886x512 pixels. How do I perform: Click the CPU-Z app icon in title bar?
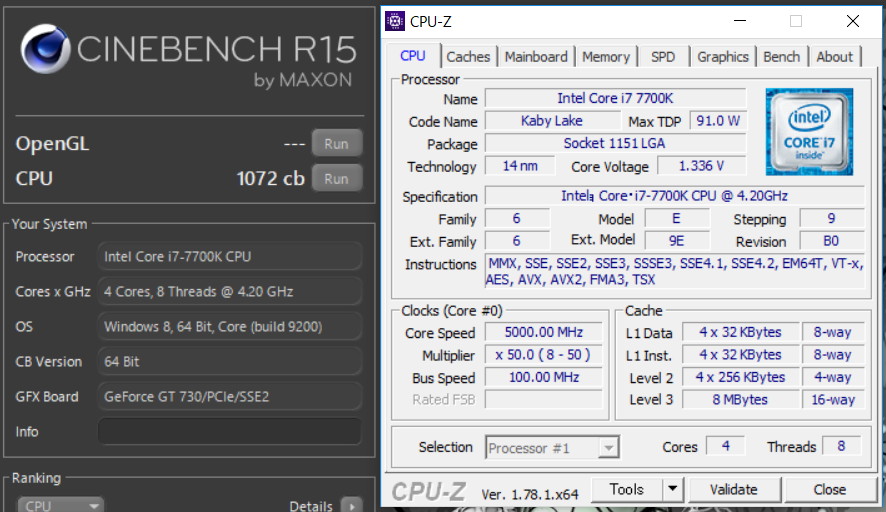point(395,21)
